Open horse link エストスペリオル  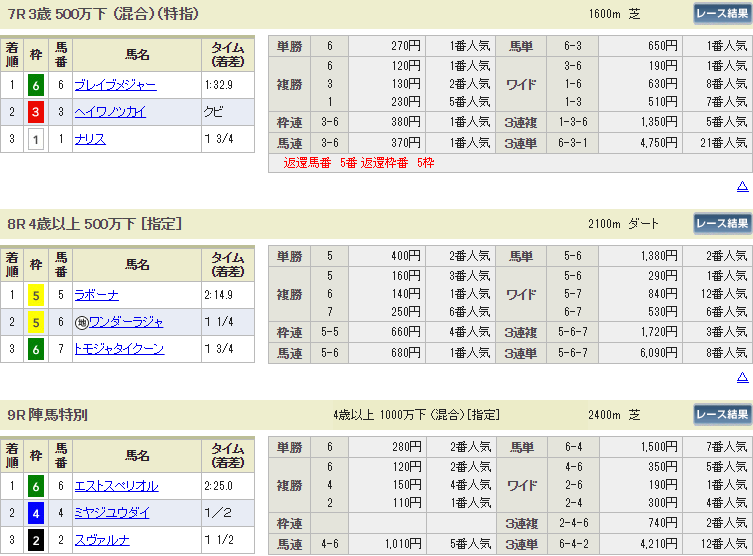116,486
